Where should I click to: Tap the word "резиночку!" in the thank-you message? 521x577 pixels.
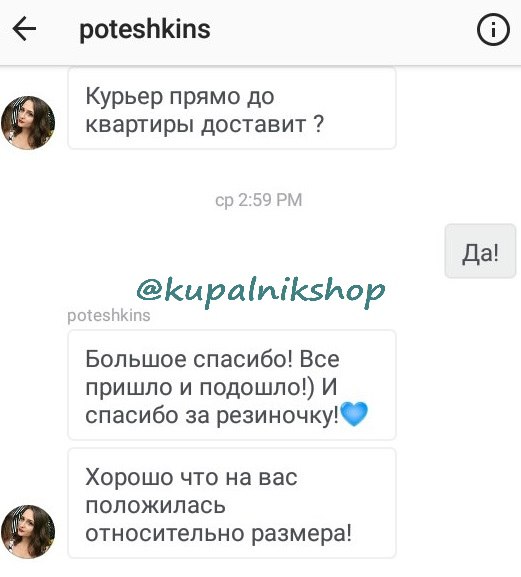pos(277,416)
